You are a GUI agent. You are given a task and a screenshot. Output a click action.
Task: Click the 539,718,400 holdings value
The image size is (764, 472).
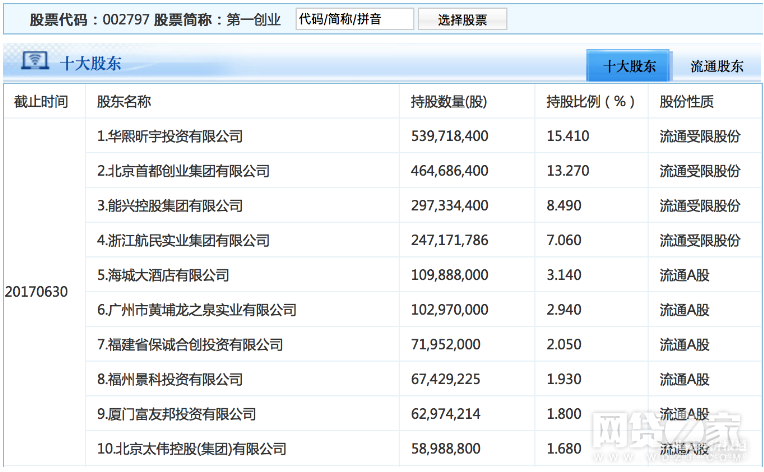450,136
